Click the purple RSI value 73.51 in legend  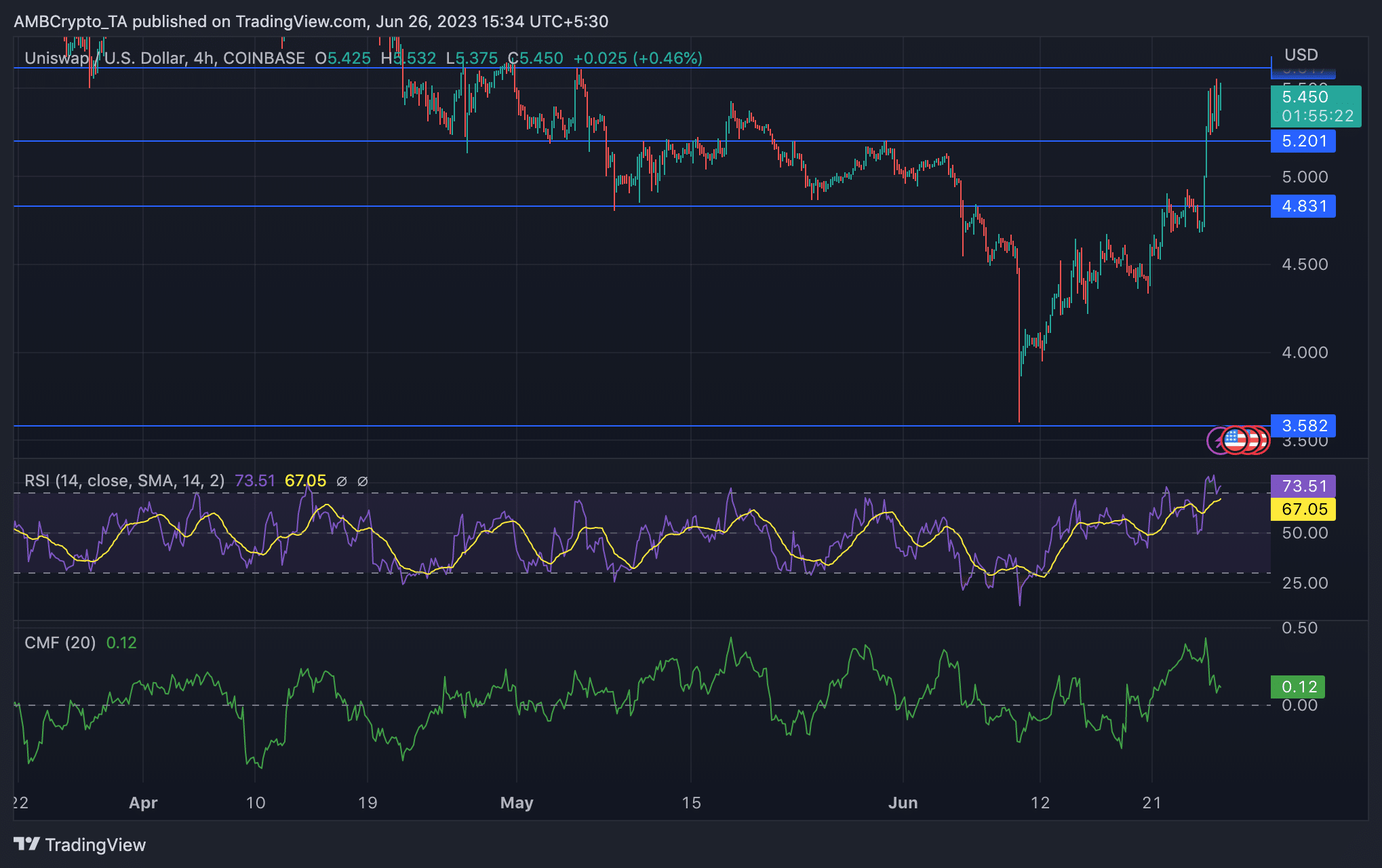click(255, 481)
